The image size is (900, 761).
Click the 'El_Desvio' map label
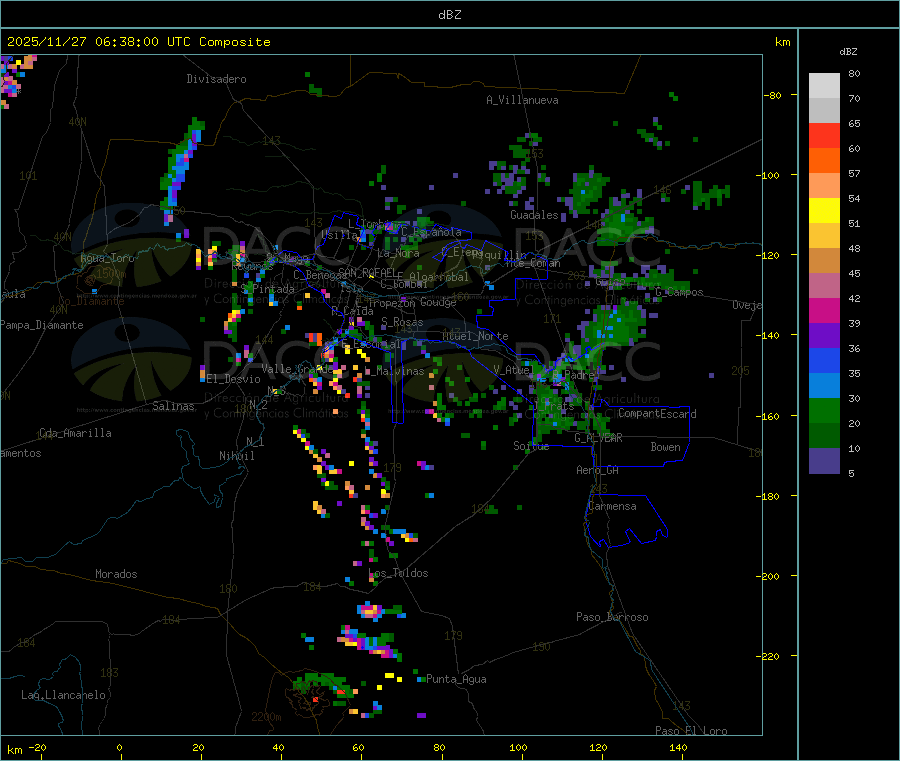pos(234,379)
